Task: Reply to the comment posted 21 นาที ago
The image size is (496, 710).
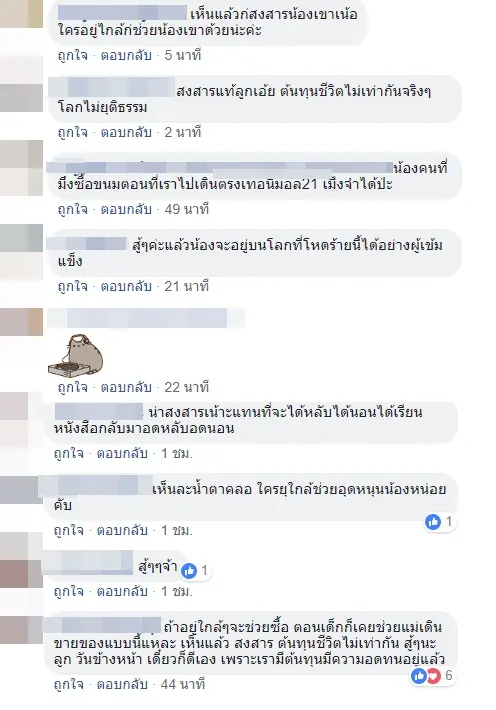Action: (x=126, y=286)
